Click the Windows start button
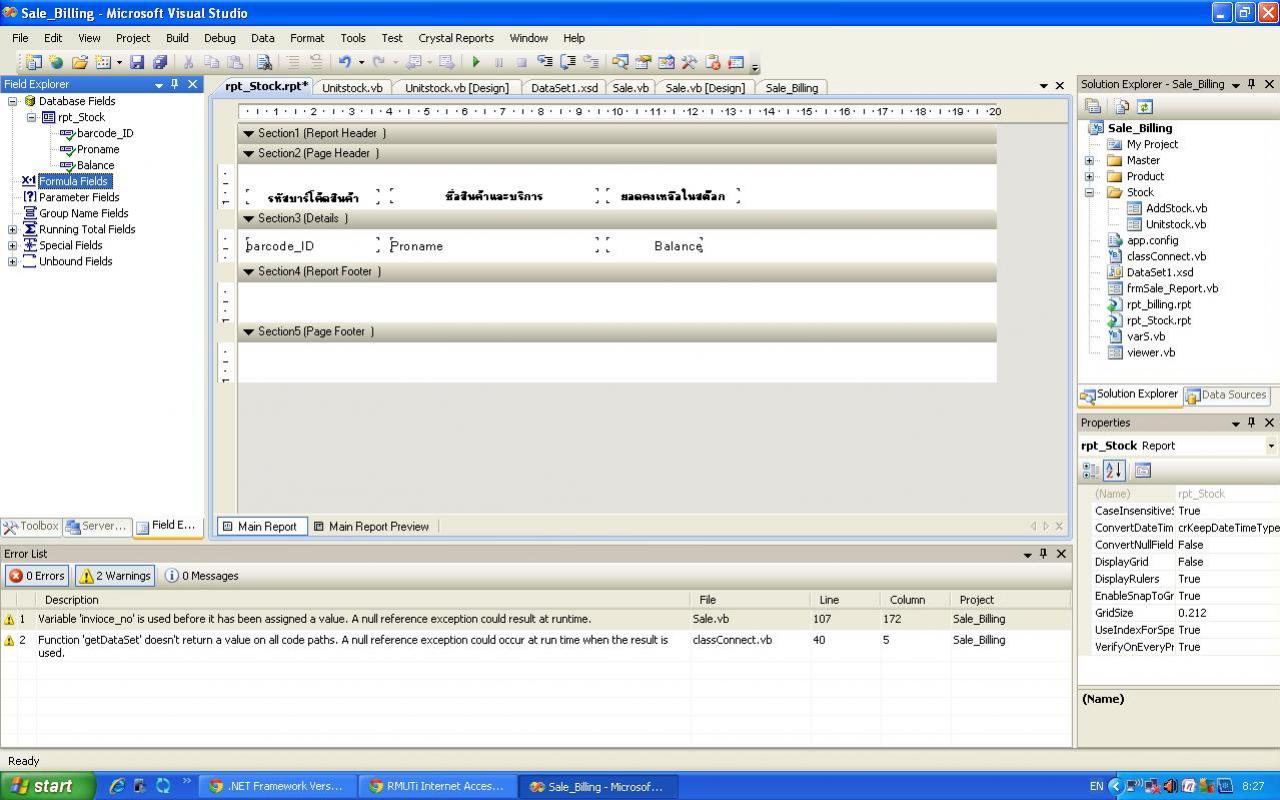This screenshot has width=1280, height=800. tap(47, 786)
